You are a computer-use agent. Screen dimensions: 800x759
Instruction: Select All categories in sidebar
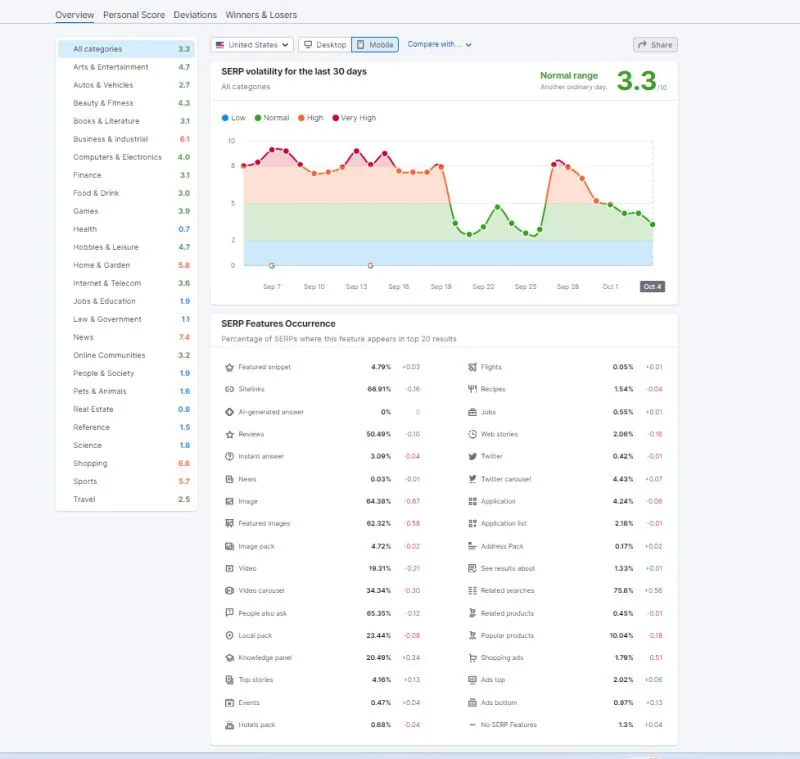[127, 49]
